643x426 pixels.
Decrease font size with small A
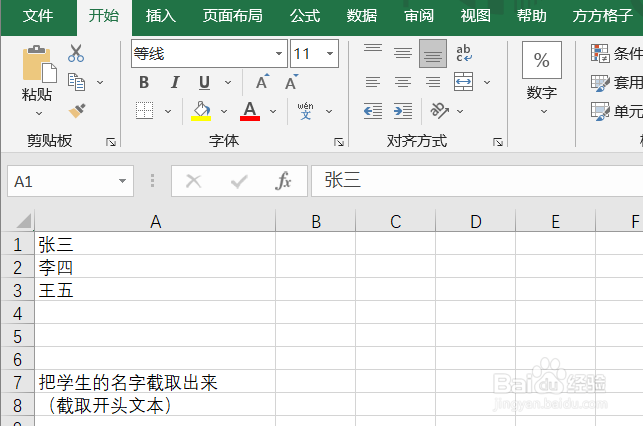pos(292,82)
